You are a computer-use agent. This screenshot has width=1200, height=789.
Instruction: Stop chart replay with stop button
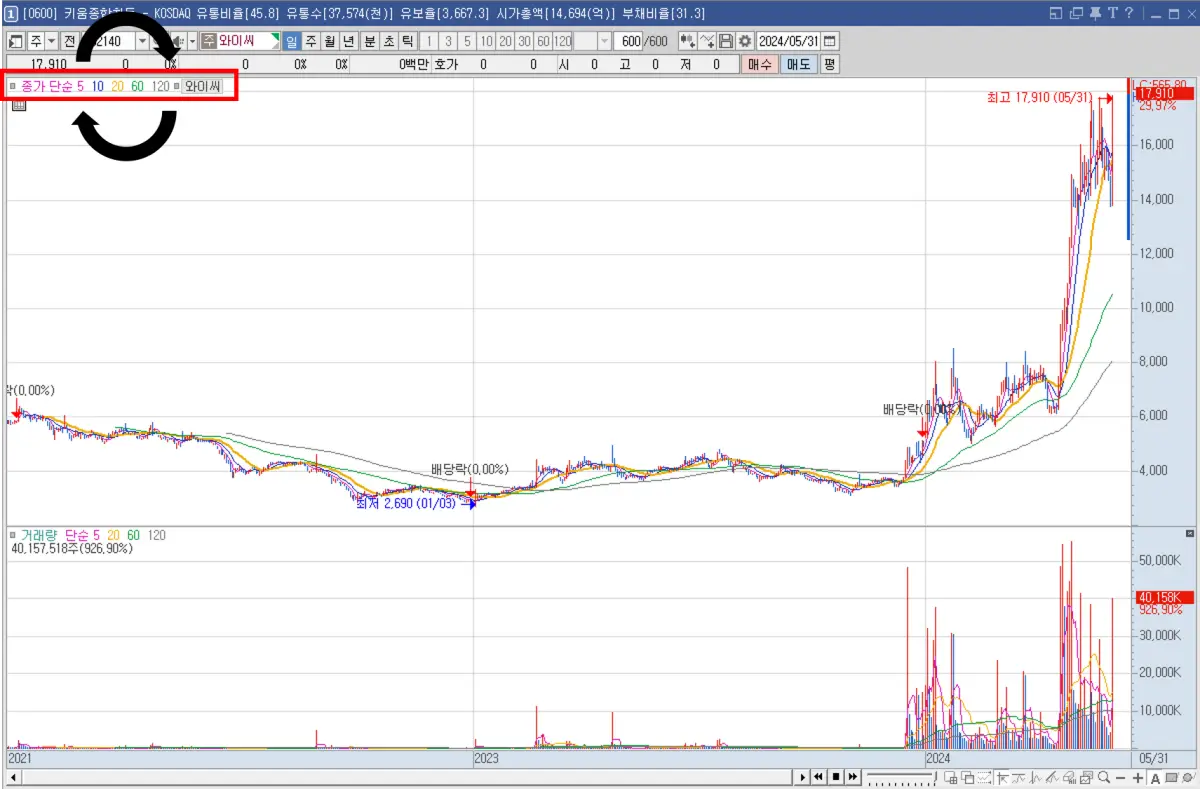[836, 777]
